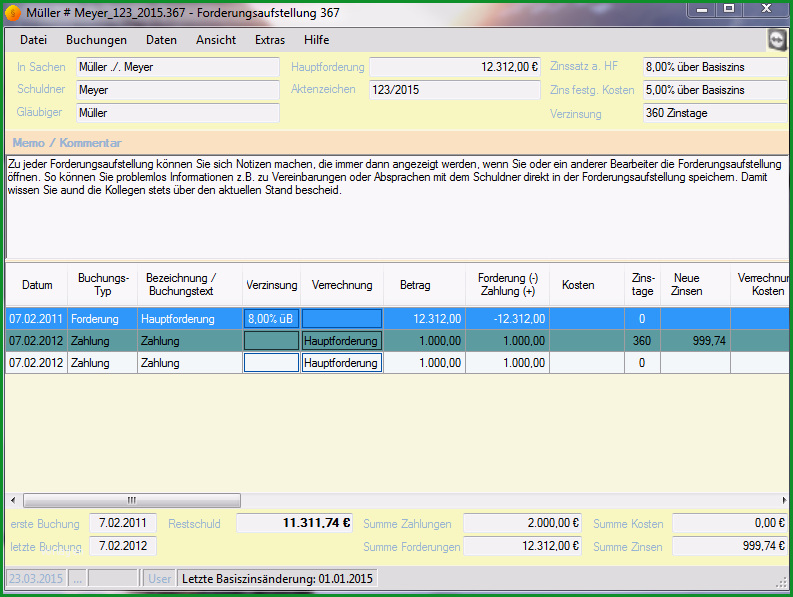Focus the In Sachen field
The image size is (793, 597).
(178, 67)
